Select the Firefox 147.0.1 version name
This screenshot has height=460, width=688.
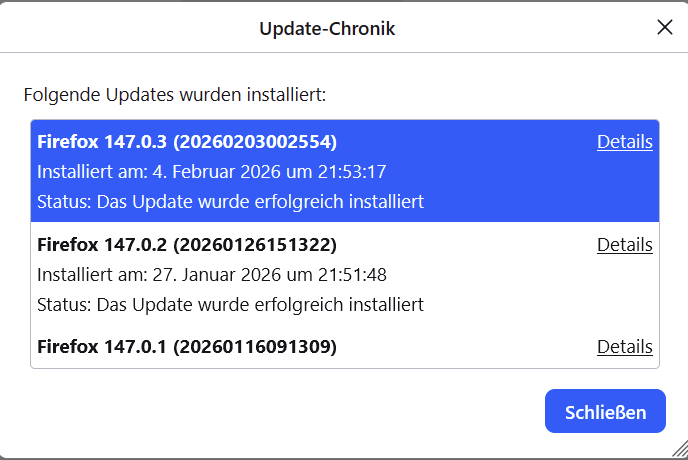(x=103, y=347)
